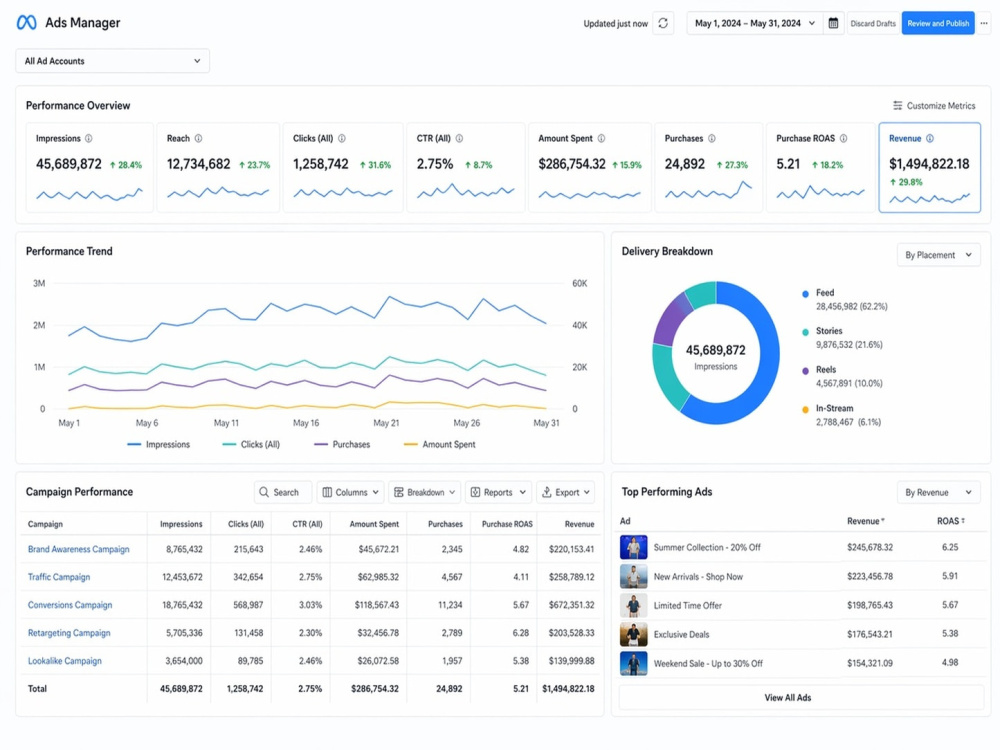Screen dimensions: 1000x750
Task: Click the Summer Collection ad thumbnail
Action: [x=633, y=547]
